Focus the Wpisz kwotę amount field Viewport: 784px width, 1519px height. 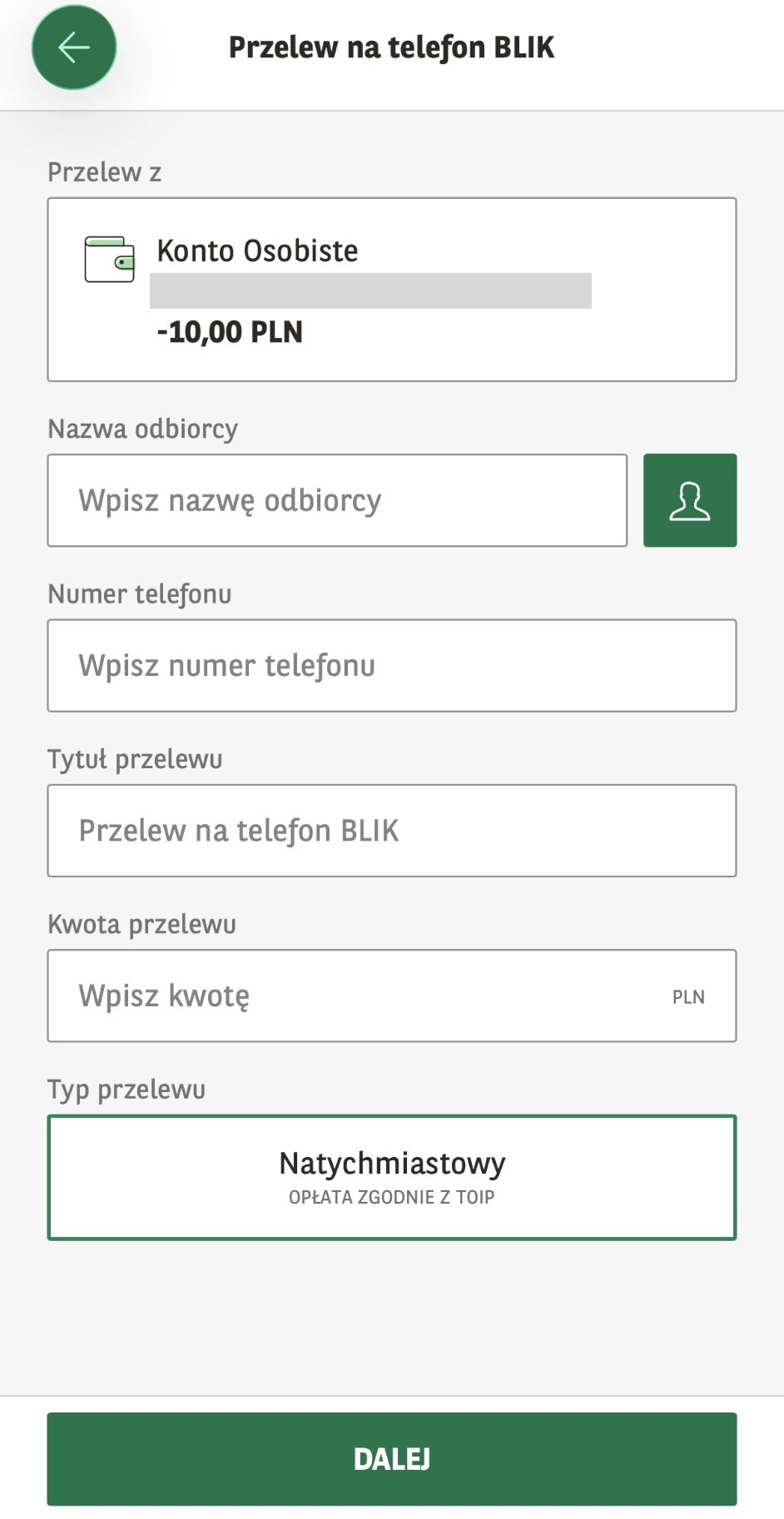click(392, 995)
